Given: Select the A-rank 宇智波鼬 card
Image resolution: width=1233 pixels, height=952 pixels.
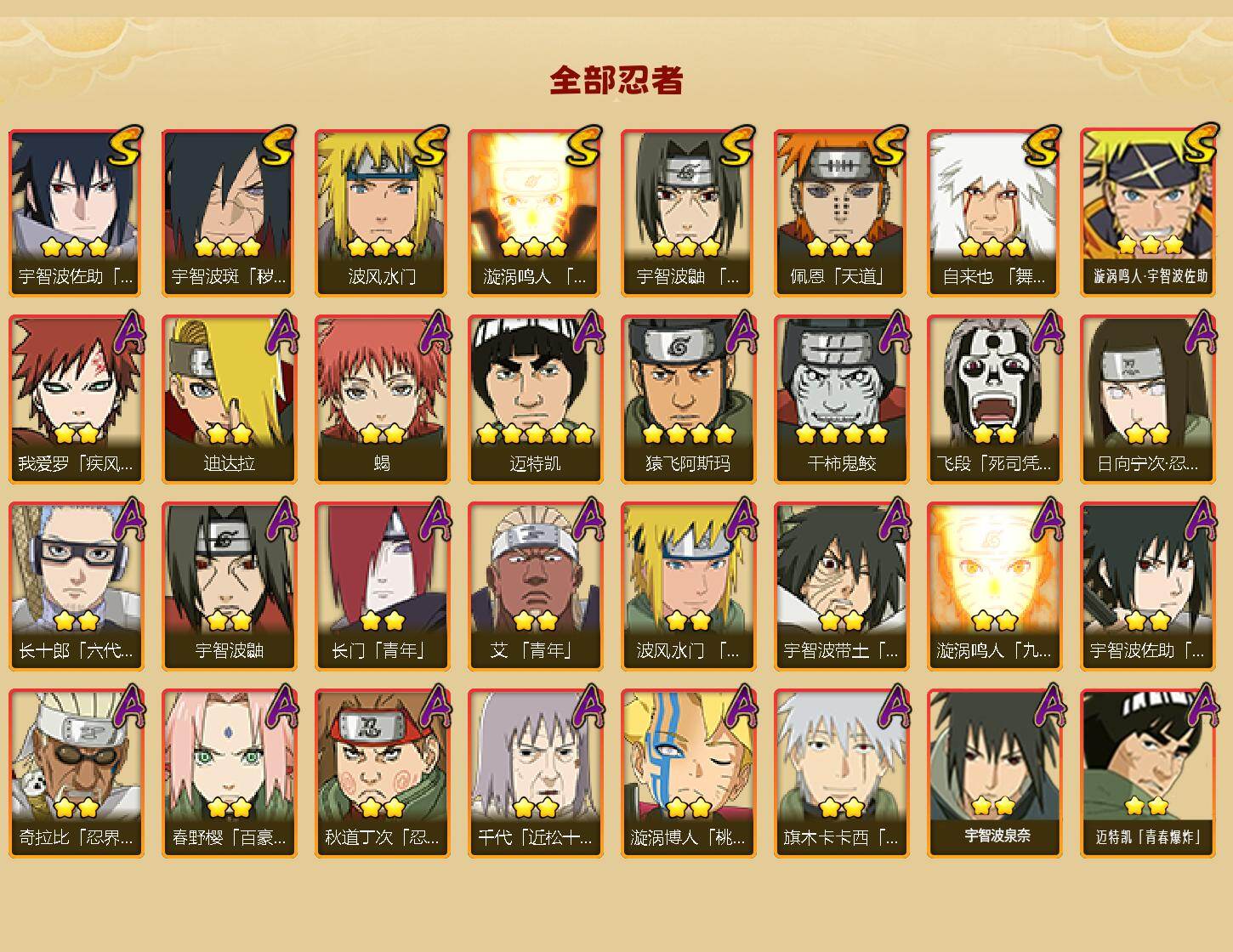Looking at the screenshot, I should tap(229, 586).
